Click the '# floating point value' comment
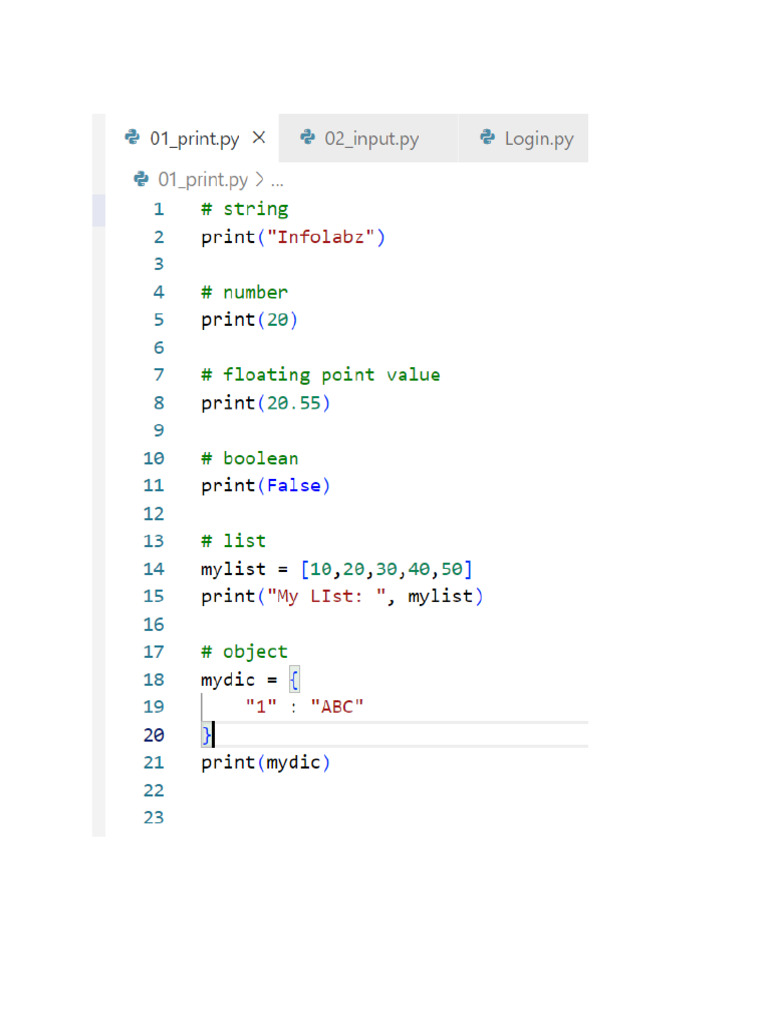This screenshot has height=1024, width=768. coord(321,375)
